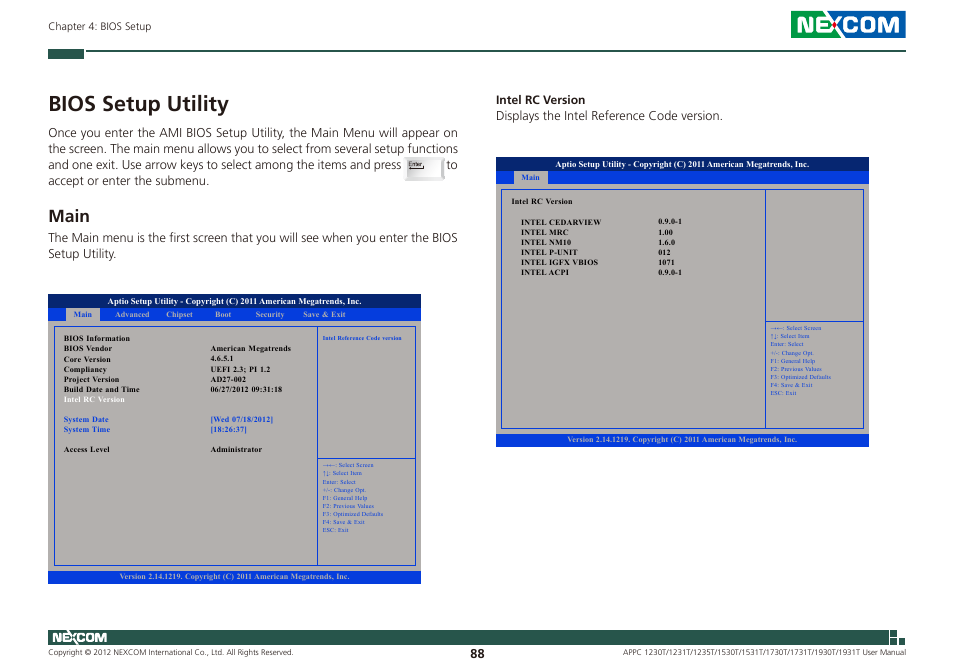The height and width of the screenshot is (672, 954).
Task: Open the Boot tab
Action: [x=223, y=314]
